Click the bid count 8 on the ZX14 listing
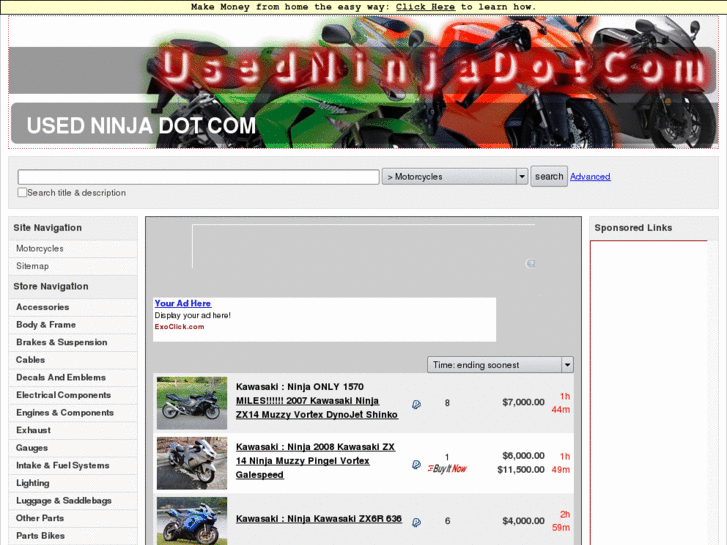 (x=447, y=403)
